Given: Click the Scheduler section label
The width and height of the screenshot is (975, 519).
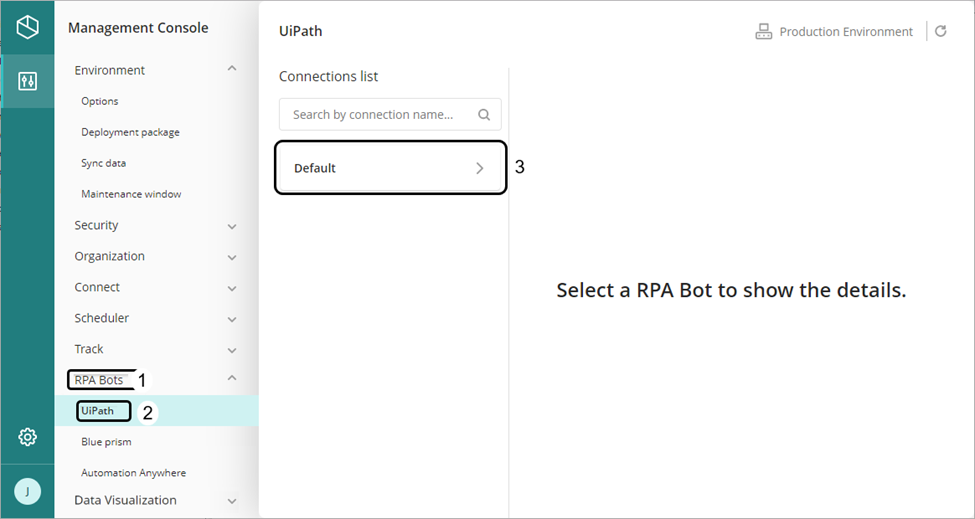Looking at the screenshot, I should coord(101,318).
